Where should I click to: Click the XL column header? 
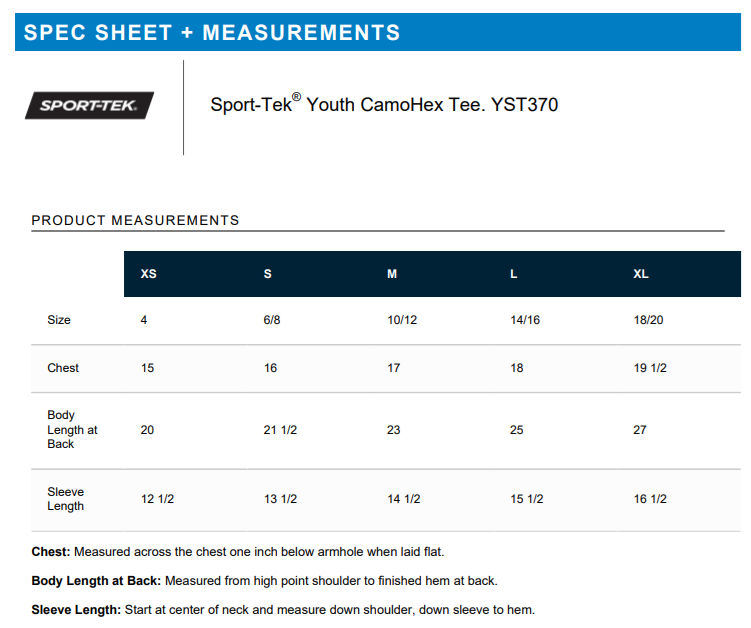click(641, 274)
